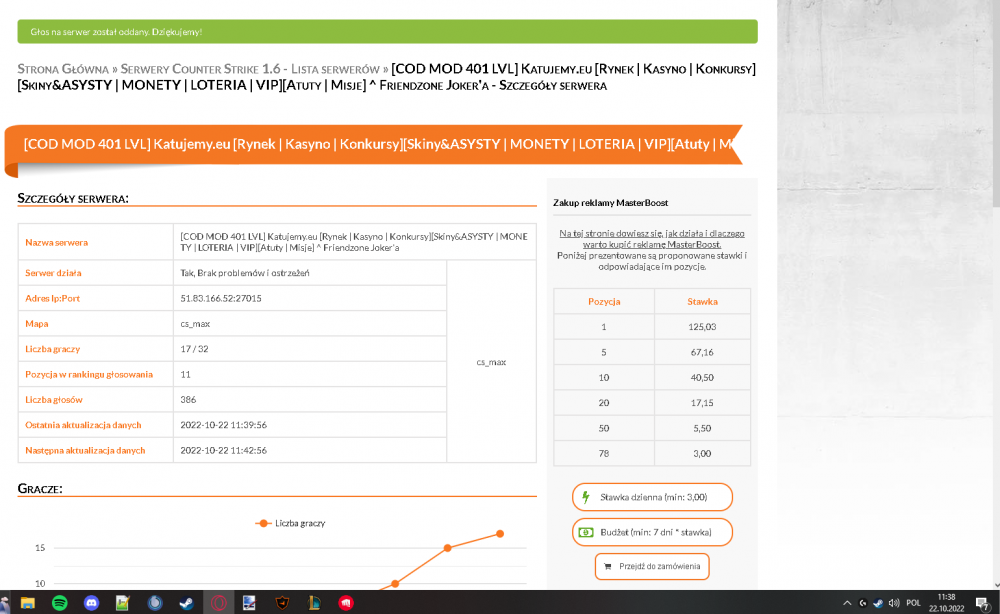1000x614 pixels.
Task: Click the Logitech G HUB tray icon
Action: coord(863,603)
